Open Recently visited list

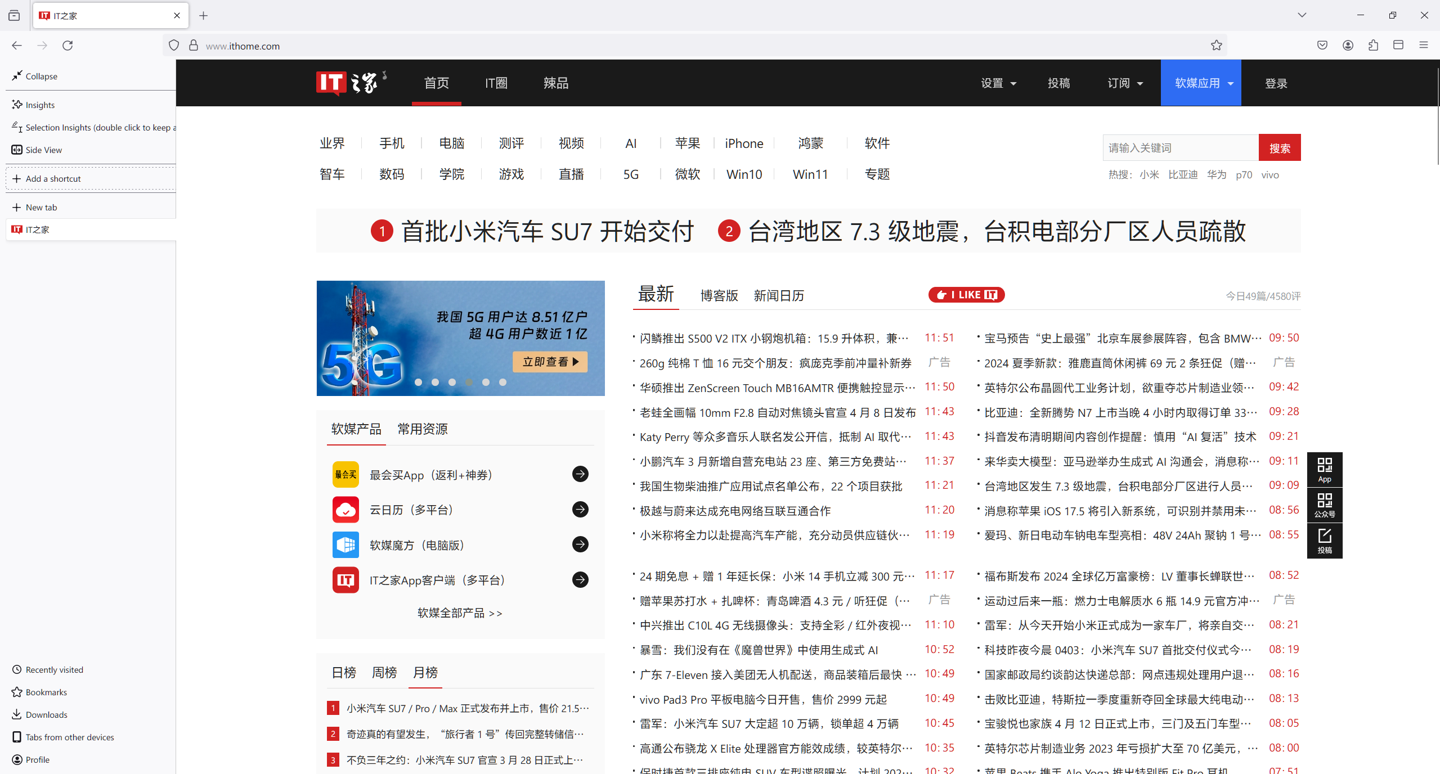coord(48,670)
